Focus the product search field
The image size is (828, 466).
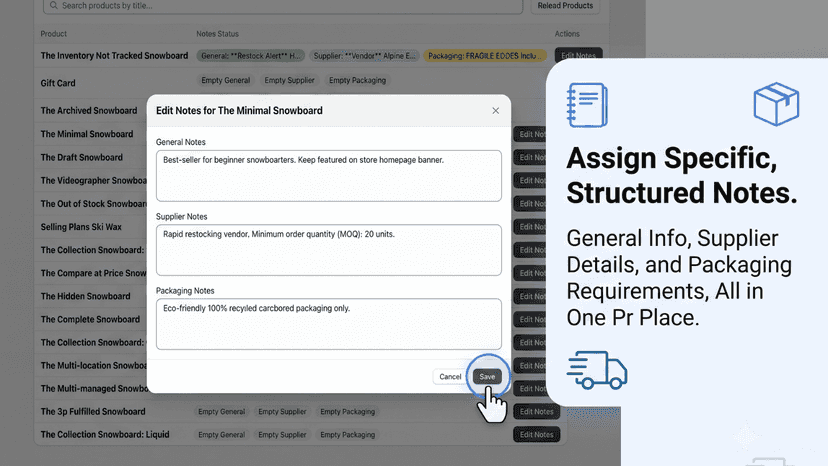pyautogui.click(x=283, y=6)
